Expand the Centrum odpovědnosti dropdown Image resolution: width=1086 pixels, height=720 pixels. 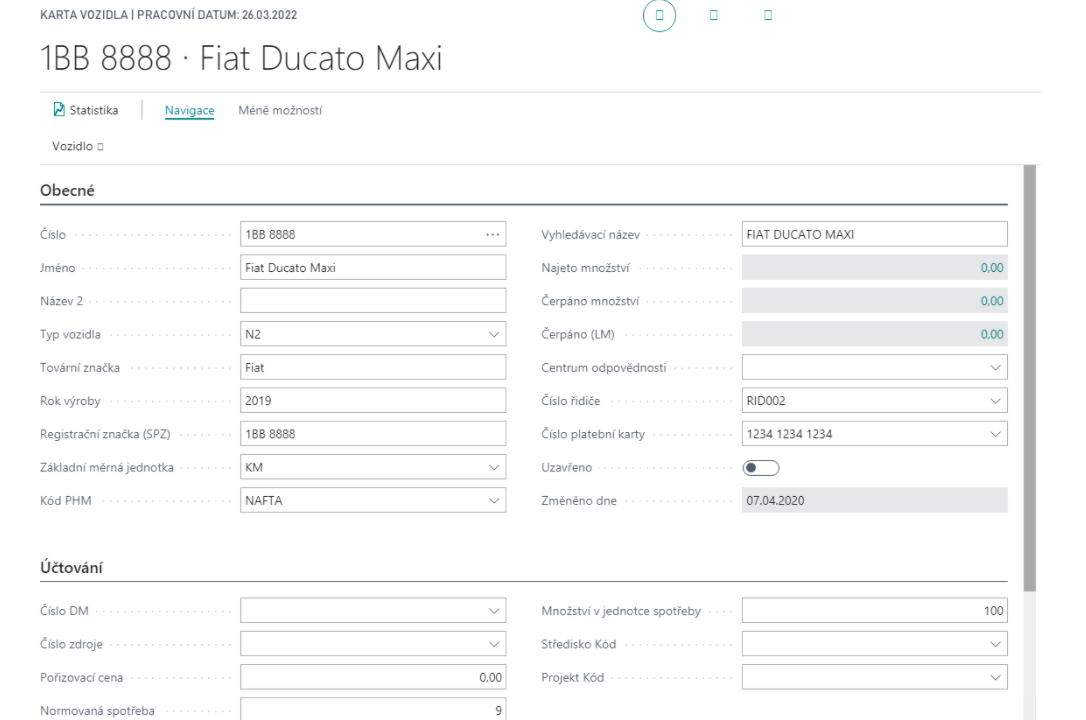(993, 368)
